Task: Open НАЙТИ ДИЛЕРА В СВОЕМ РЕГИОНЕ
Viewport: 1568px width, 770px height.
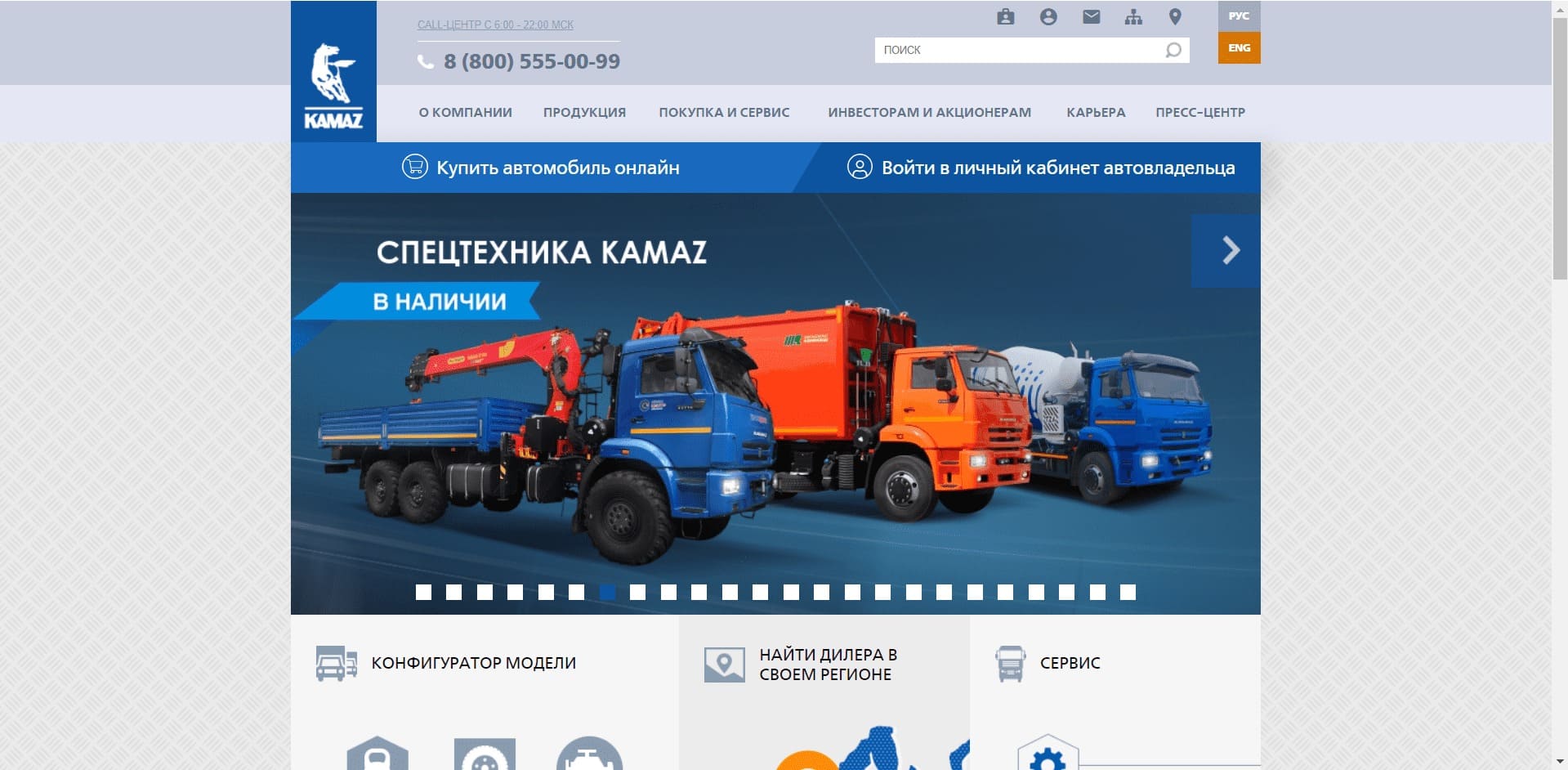Action: point(828,665)
